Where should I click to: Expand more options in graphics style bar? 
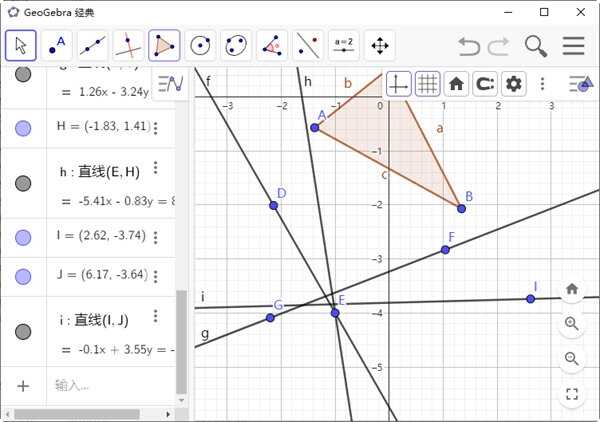543,84
